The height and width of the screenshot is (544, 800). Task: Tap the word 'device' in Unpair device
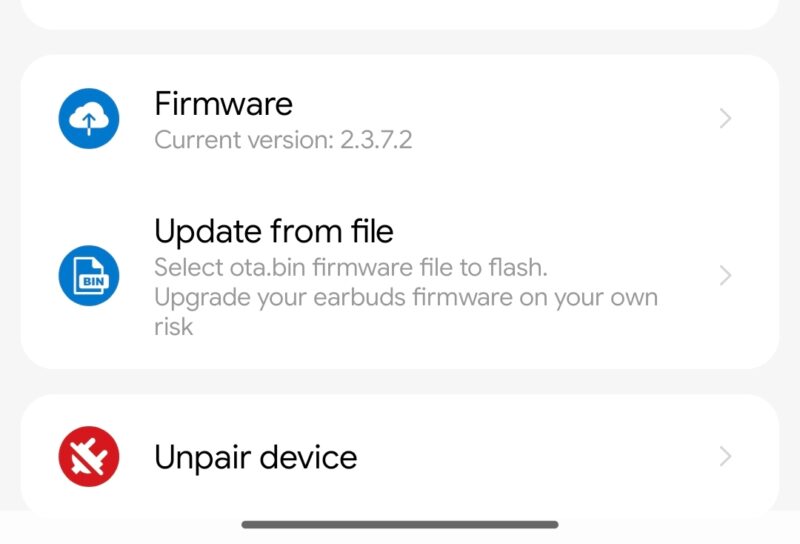[x=308, y=457]
